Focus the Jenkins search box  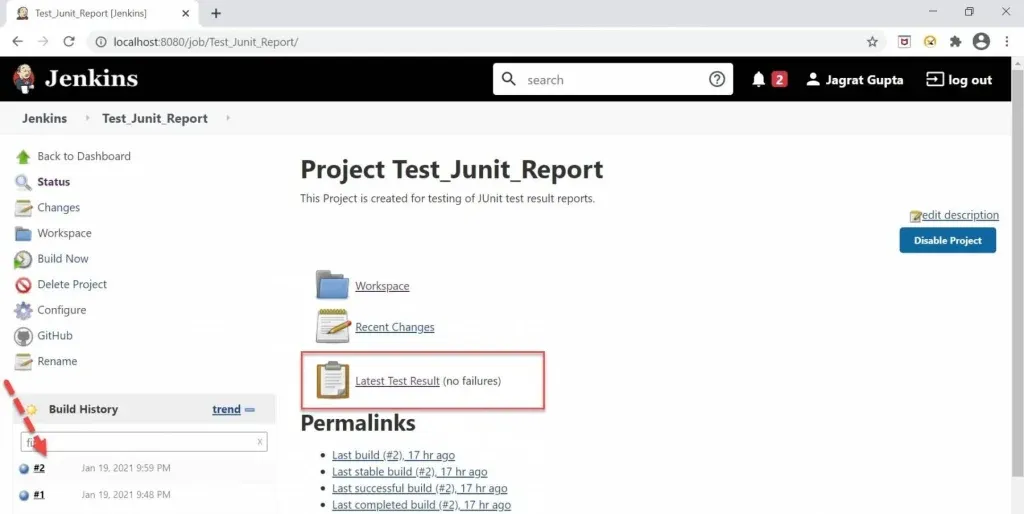click(613, 80)
